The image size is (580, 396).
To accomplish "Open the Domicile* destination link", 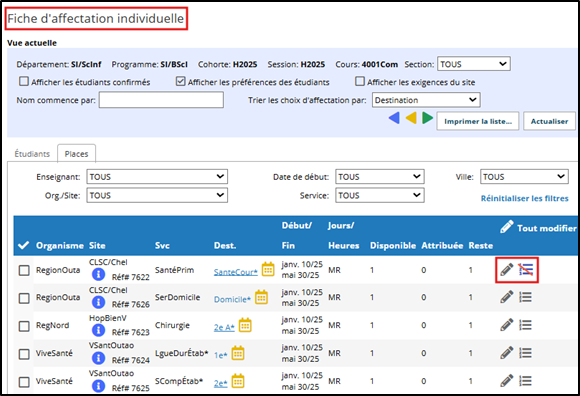I will pos(232,299).
